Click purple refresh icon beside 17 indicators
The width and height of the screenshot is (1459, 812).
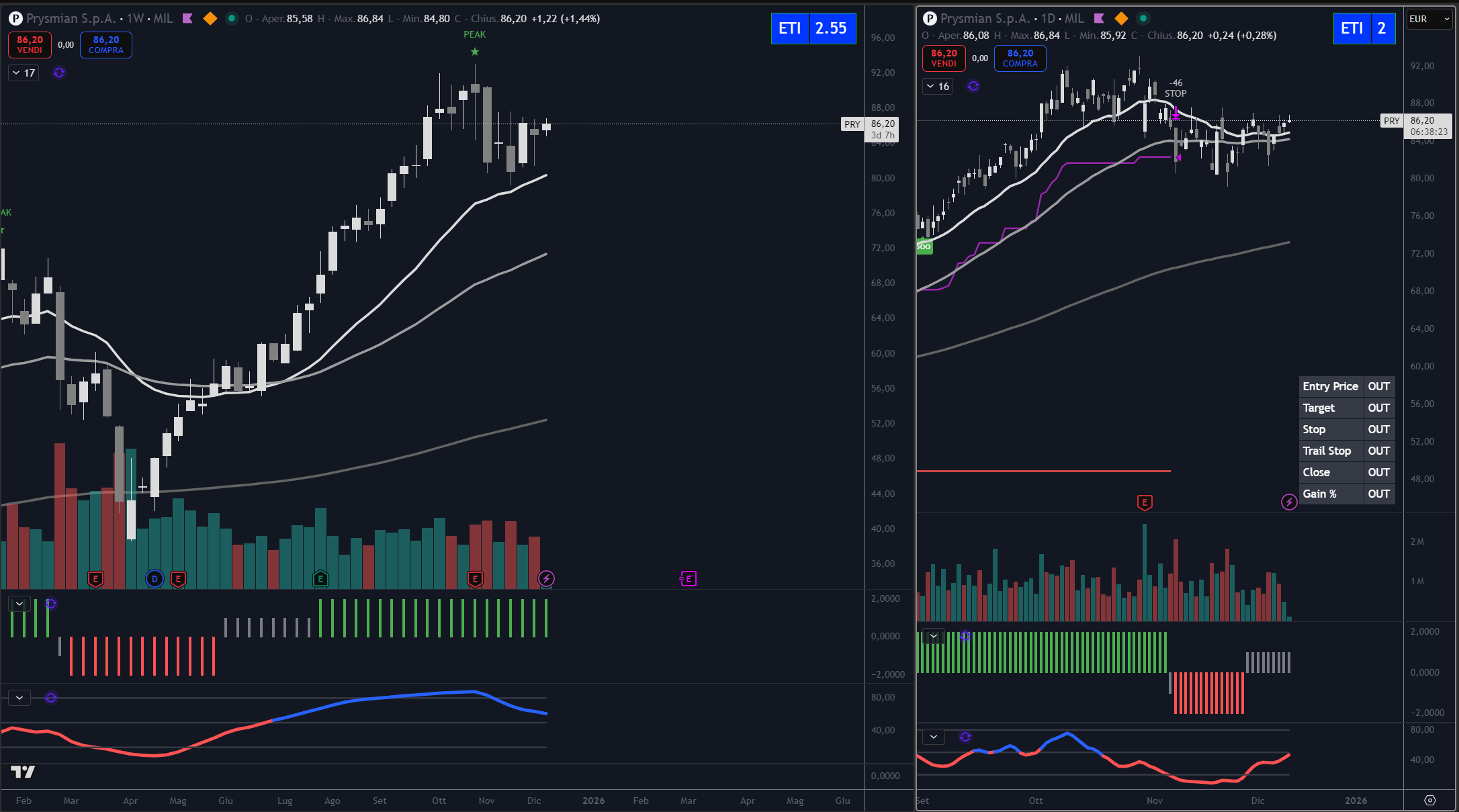59,73
